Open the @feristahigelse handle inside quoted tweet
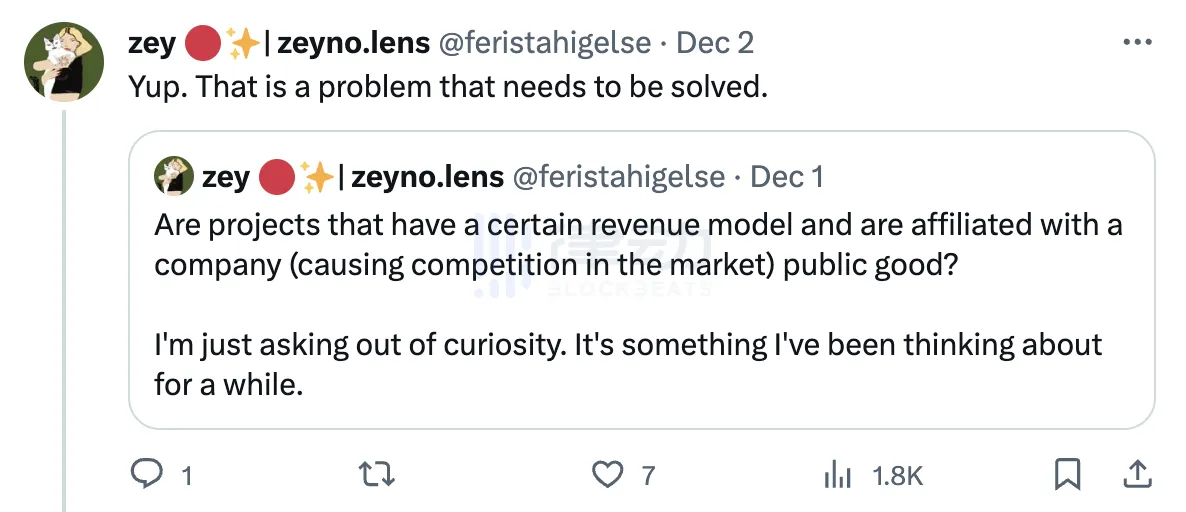1186x512 pixels. tap(619, 177)
